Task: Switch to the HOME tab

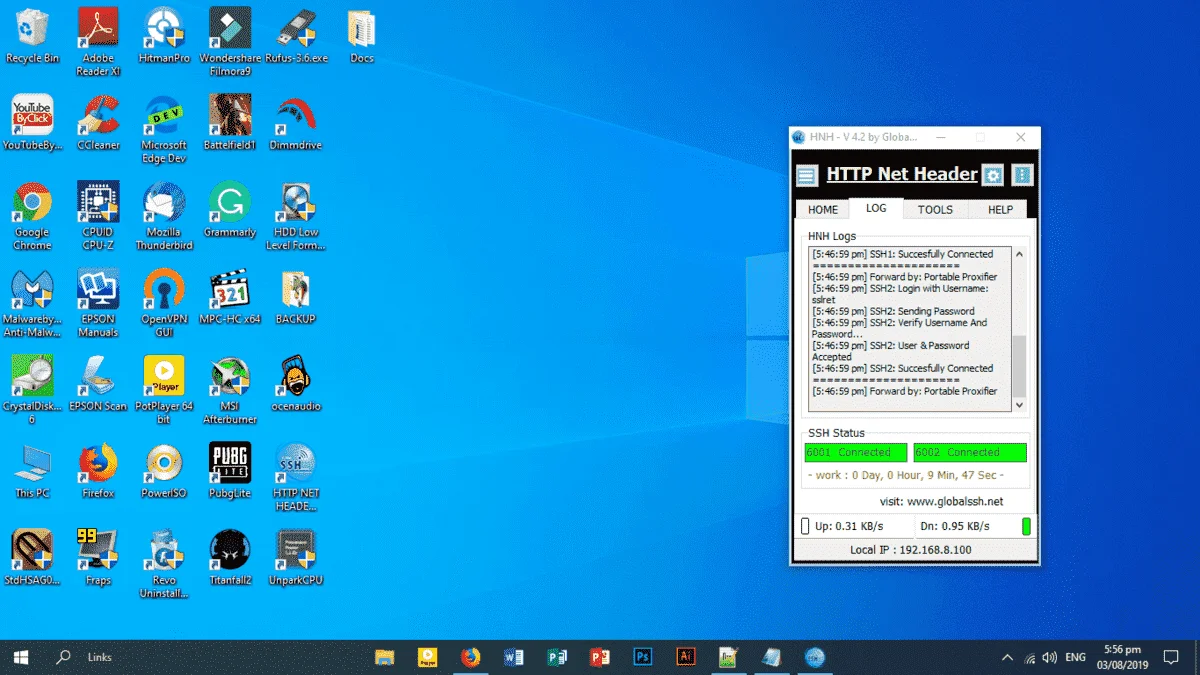Action: tap(823, 210)
